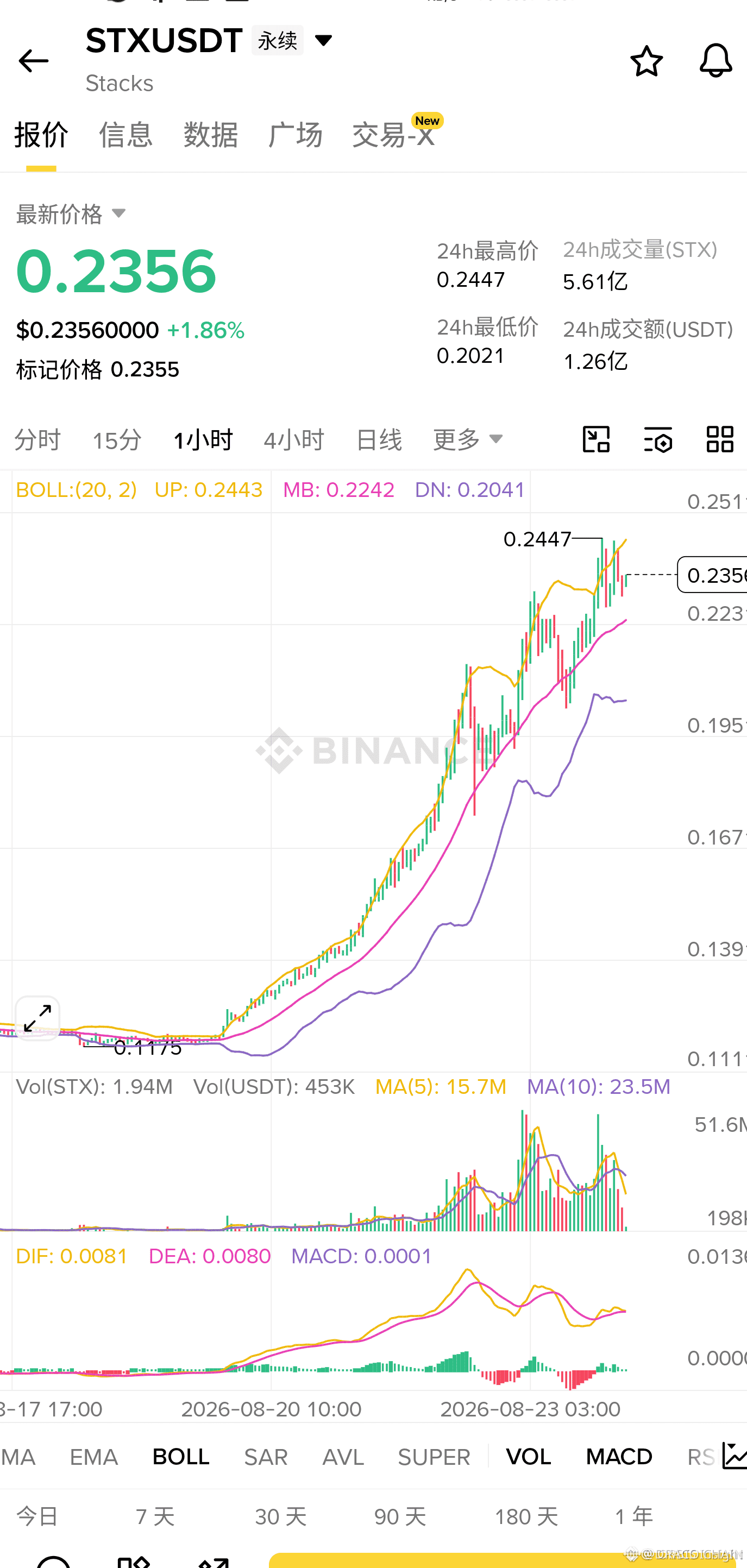
Task: Select the 4小时 timeframe
Action: coord(294,439)
